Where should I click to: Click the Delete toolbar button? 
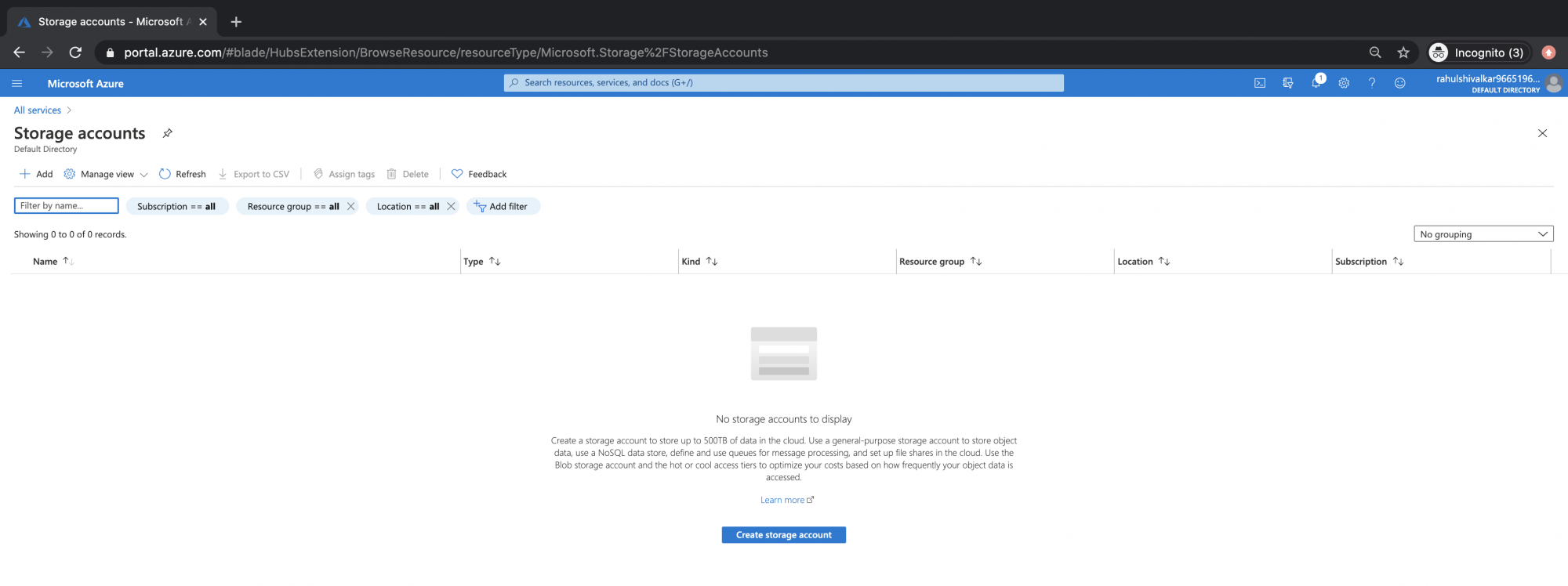[408, 174]
